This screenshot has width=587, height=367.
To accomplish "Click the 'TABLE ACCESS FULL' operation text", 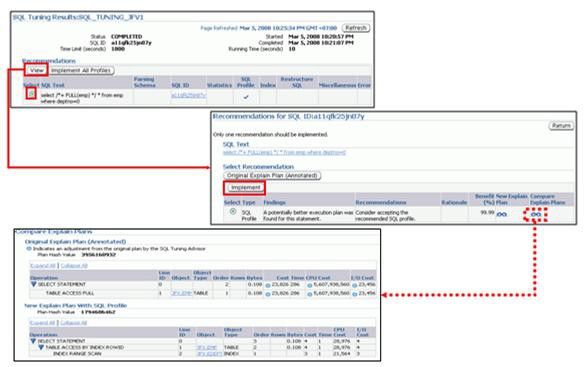I will pos(70,293).
